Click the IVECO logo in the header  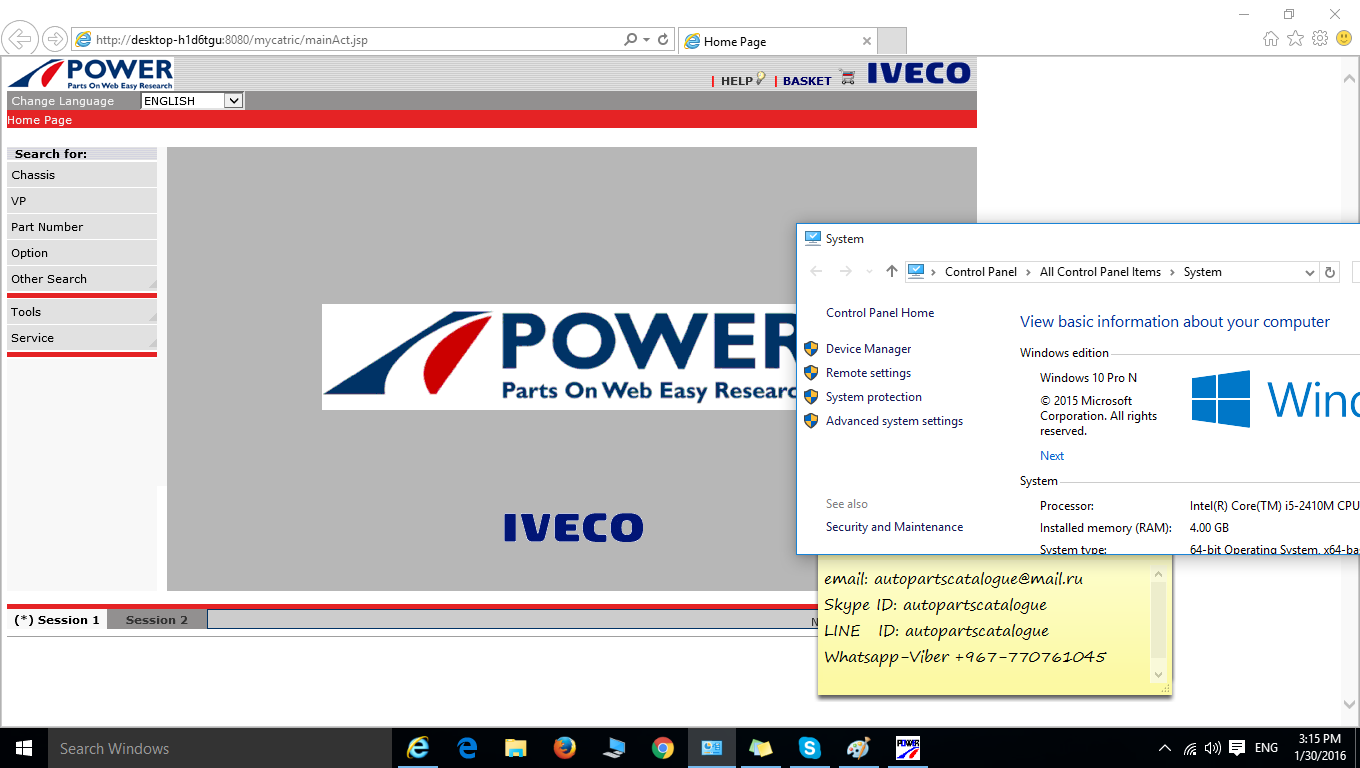(x=919, y=73)
